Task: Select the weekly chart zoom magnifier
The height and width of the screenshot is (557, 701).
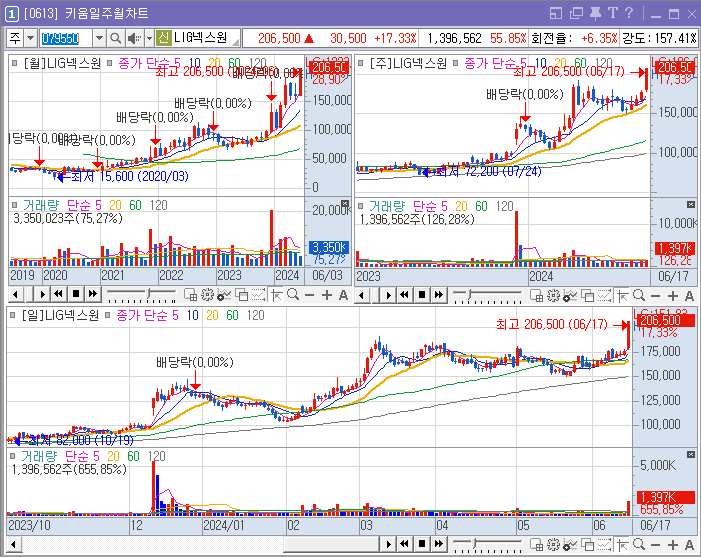Action: point(639,295)
